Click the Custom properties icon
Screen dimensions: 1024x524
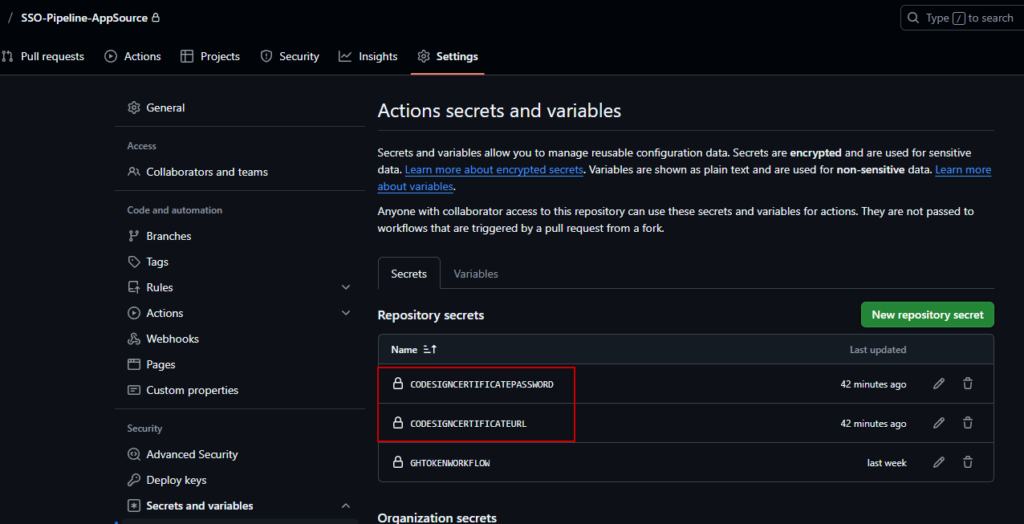[134, 390]
